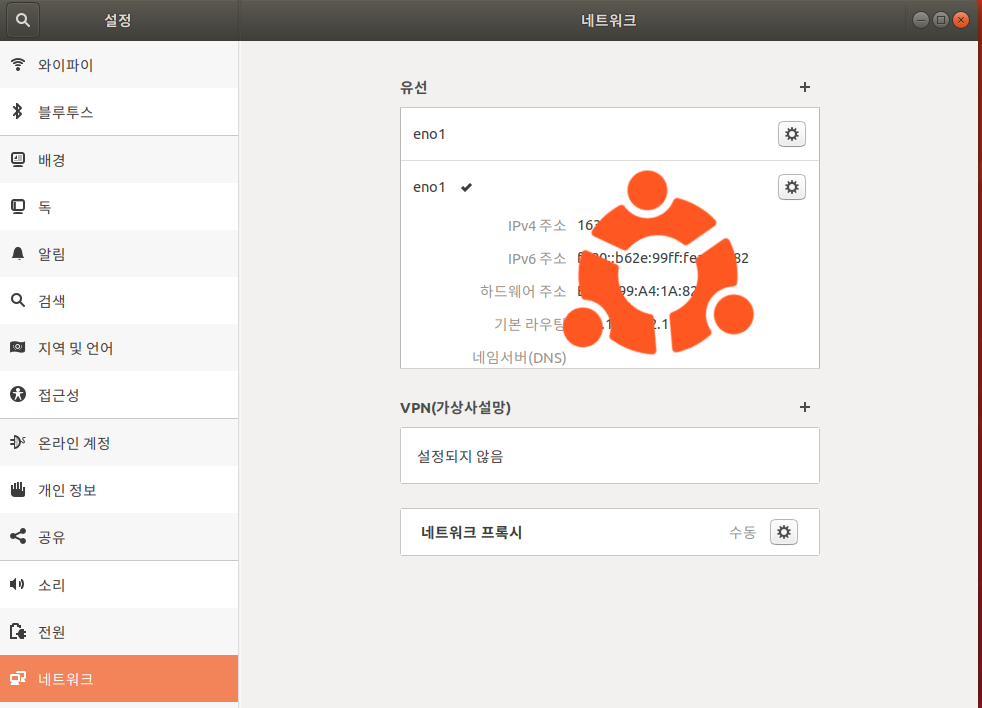This screenshot has height=708, width=982.
Task: Select the magnifier icon beside 검색
Action: [18, 300]
